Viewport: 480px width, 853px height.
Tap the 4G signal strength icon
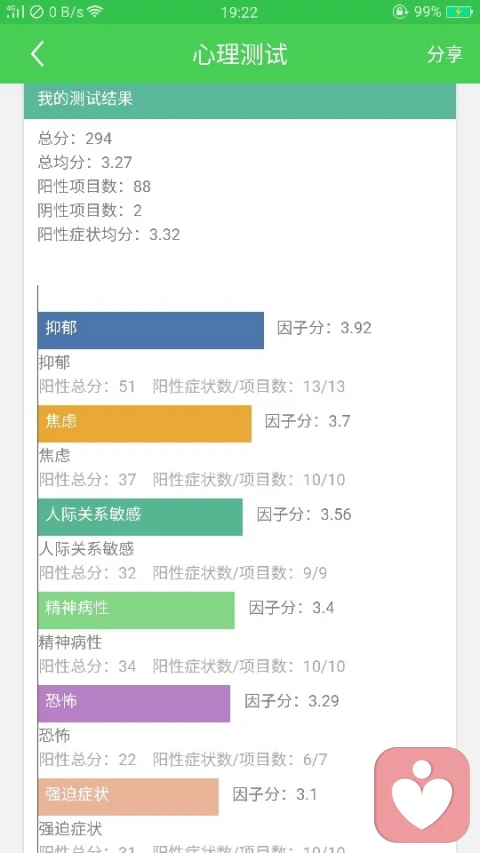pos(15,11)
